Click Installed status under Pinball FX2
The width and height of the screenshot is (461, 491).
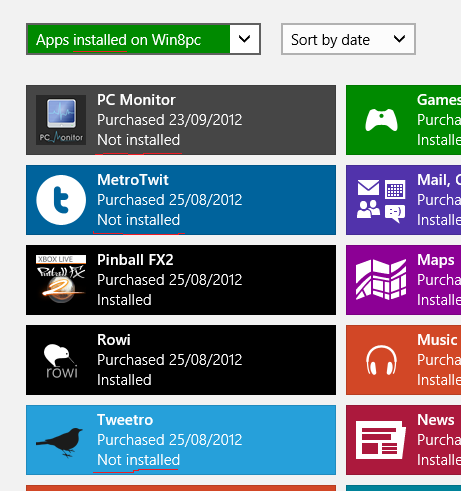[124, 300]
